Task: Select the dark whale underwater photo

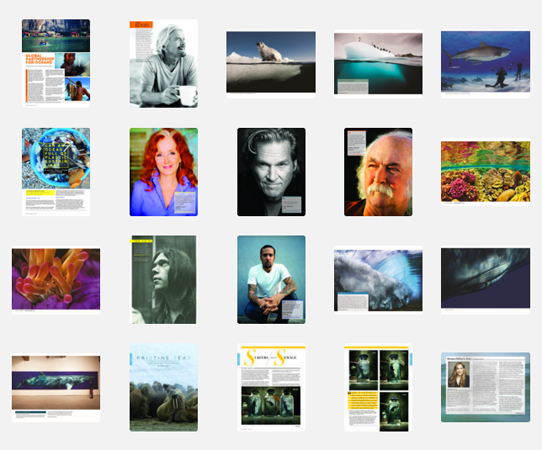Action: point(485,280)
